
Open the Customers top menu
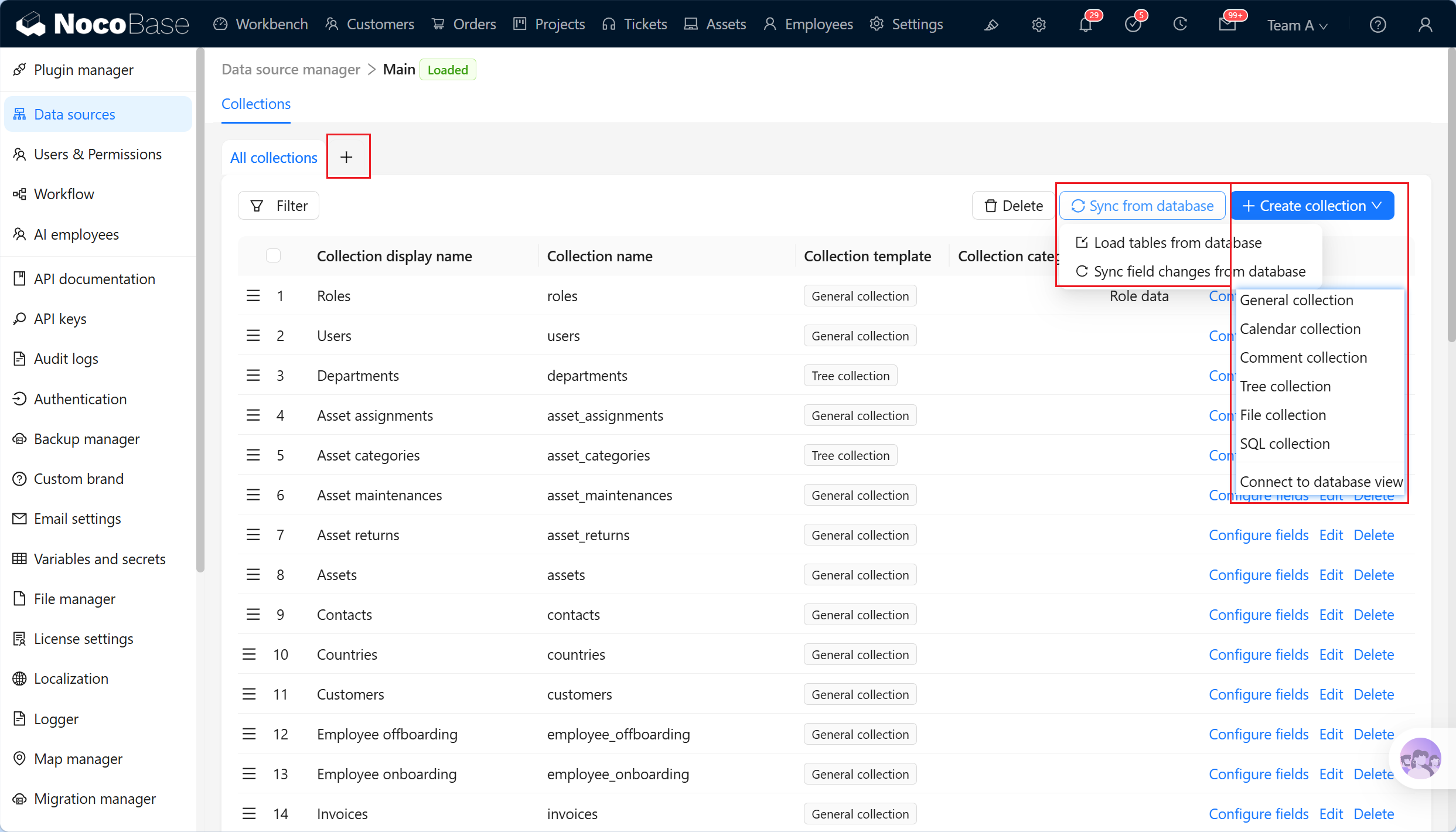370,24
